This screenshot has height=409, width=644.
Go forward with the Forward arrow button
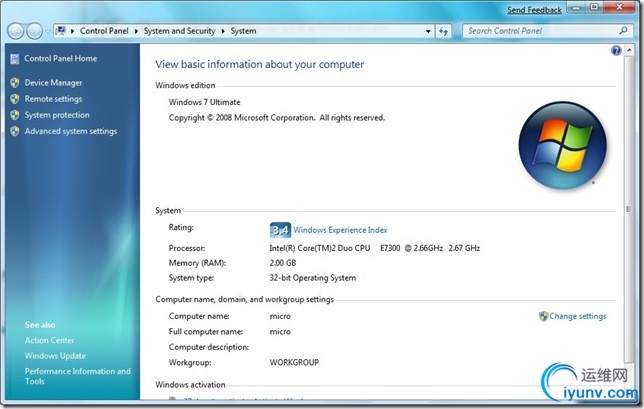[x=34, y=31]
